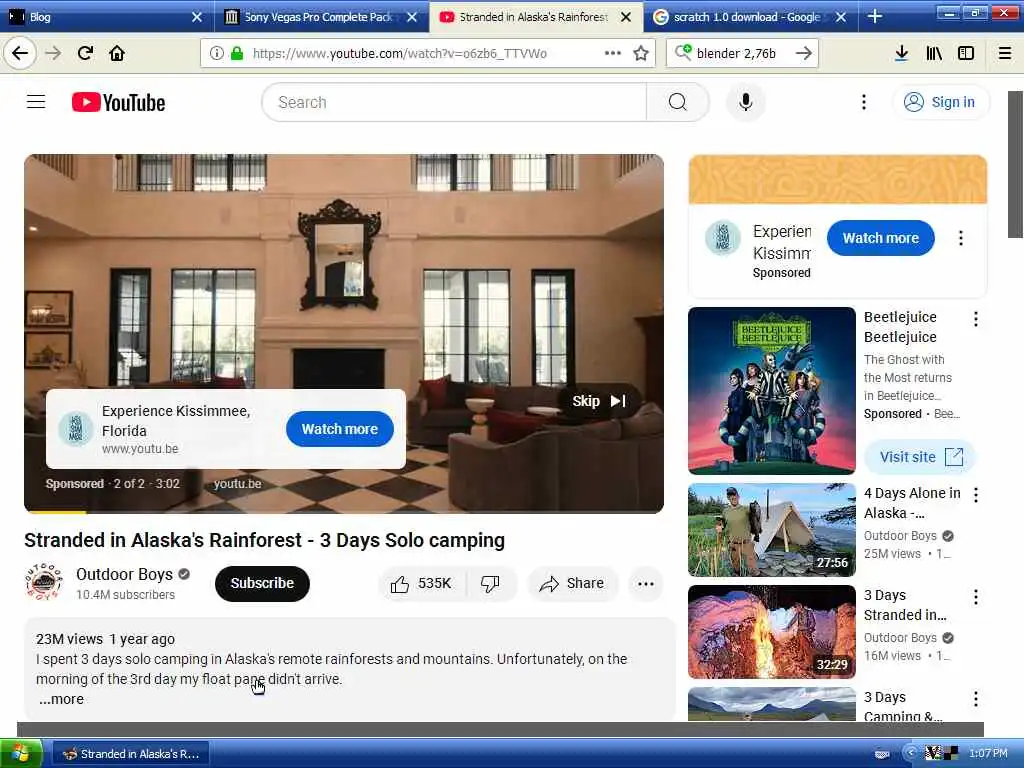Open 4 Days Alone in Alaska video thumbnail
This screenshot has width=1024, height=768.
point(771,530)
